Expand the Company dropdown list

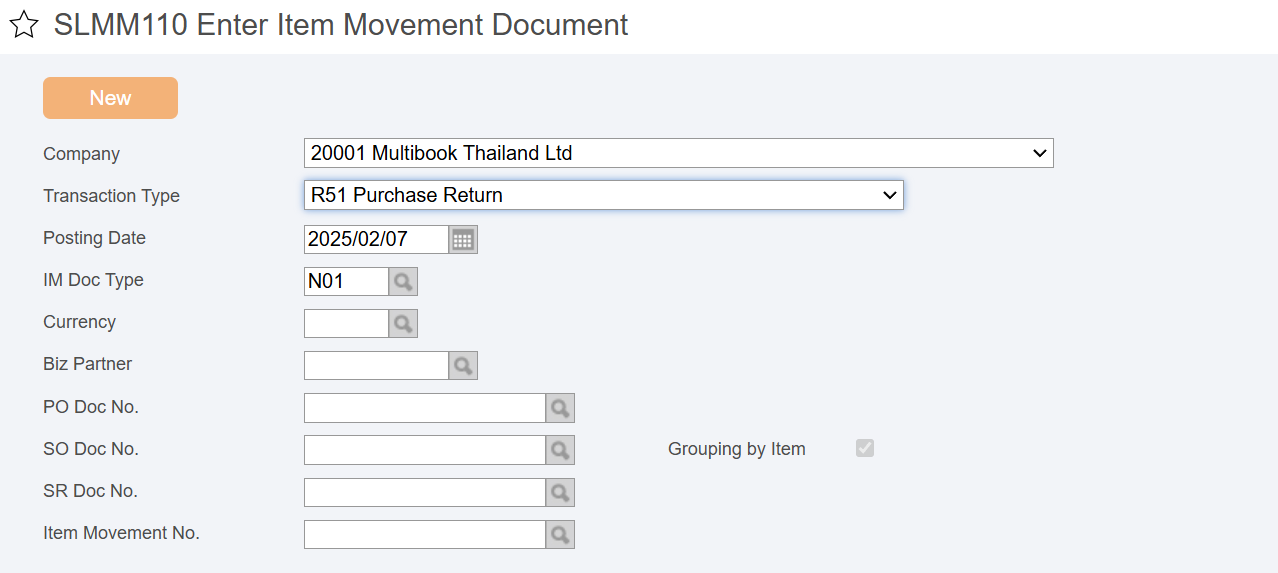679,153
